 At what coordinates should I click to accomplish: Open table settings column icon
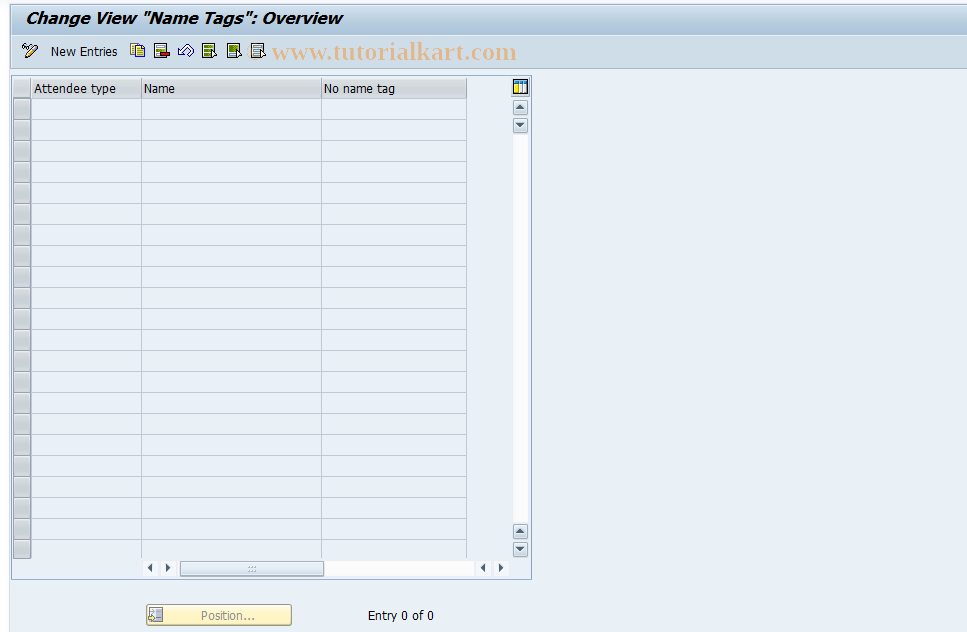(x=520, y=87)
